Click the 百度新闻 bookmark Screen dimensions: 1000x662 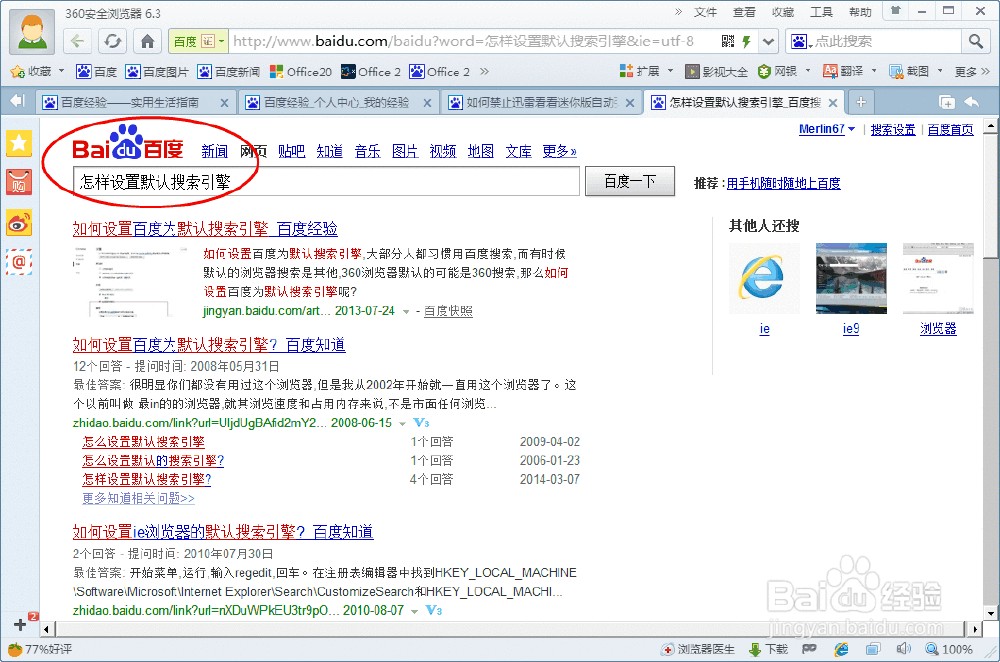click(x=228, y=71)
